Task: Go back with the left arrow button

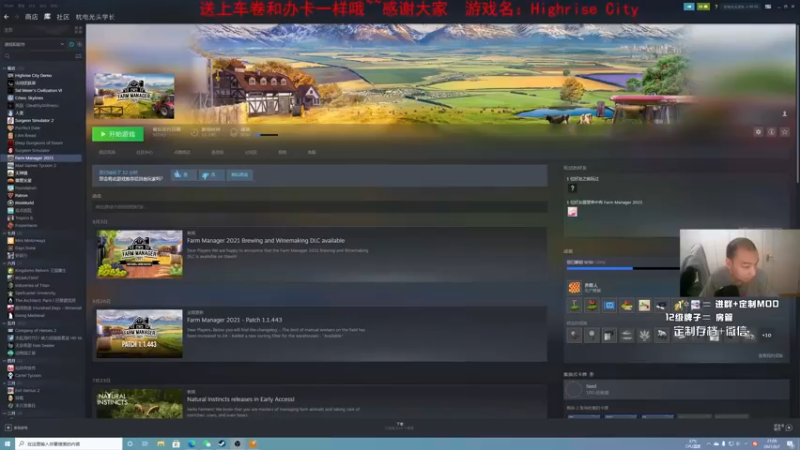Action: point(7,17)
